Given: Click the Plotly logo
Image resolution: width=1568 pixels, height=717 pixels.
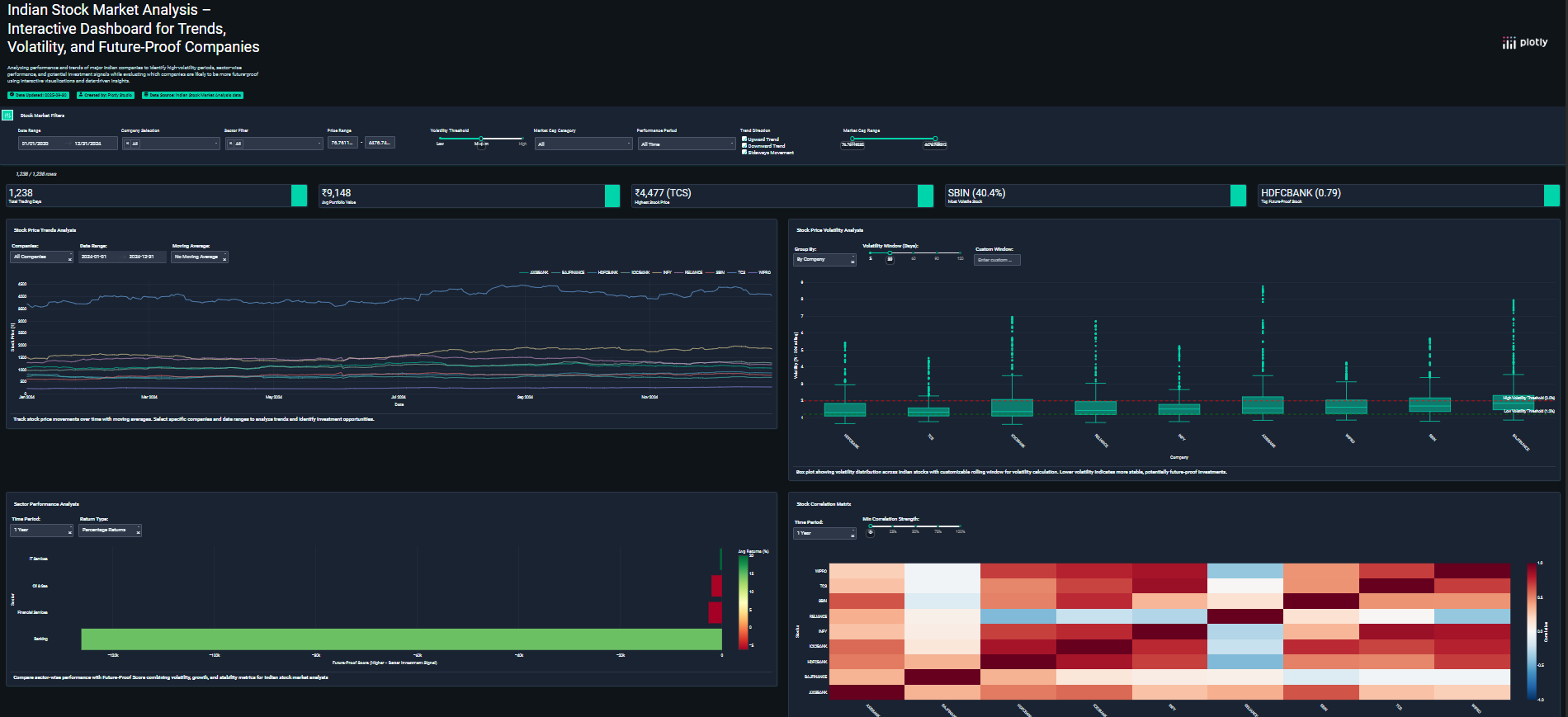Looking at the screenshot, I should (1524, 42).
